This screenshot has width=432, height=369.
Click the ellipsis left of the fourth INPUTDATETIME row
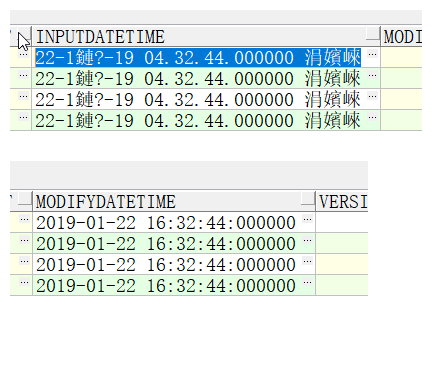pos(23,117)
